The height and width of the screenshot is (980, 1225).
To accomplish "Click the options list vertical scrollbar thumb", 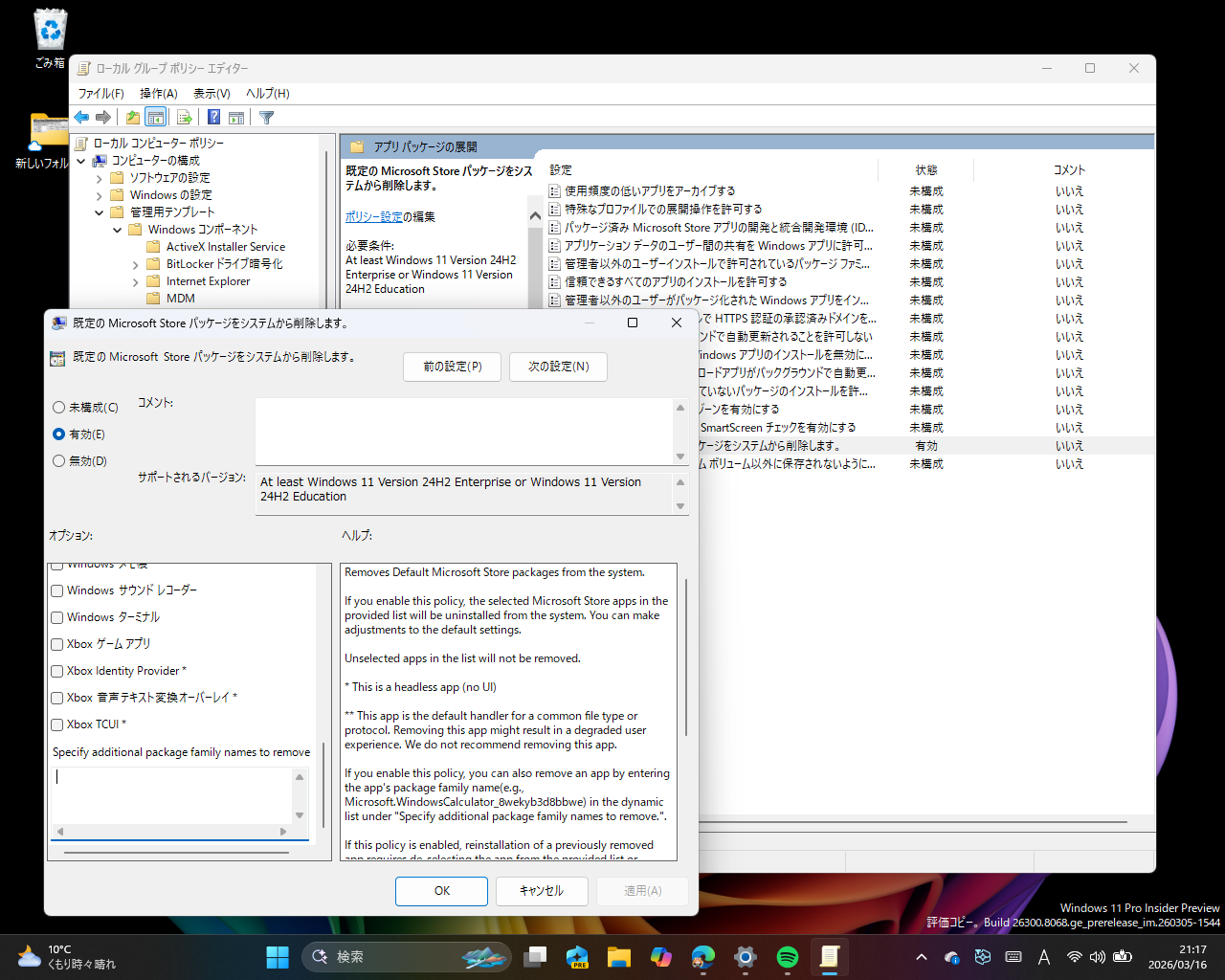I will pos(323,785).
